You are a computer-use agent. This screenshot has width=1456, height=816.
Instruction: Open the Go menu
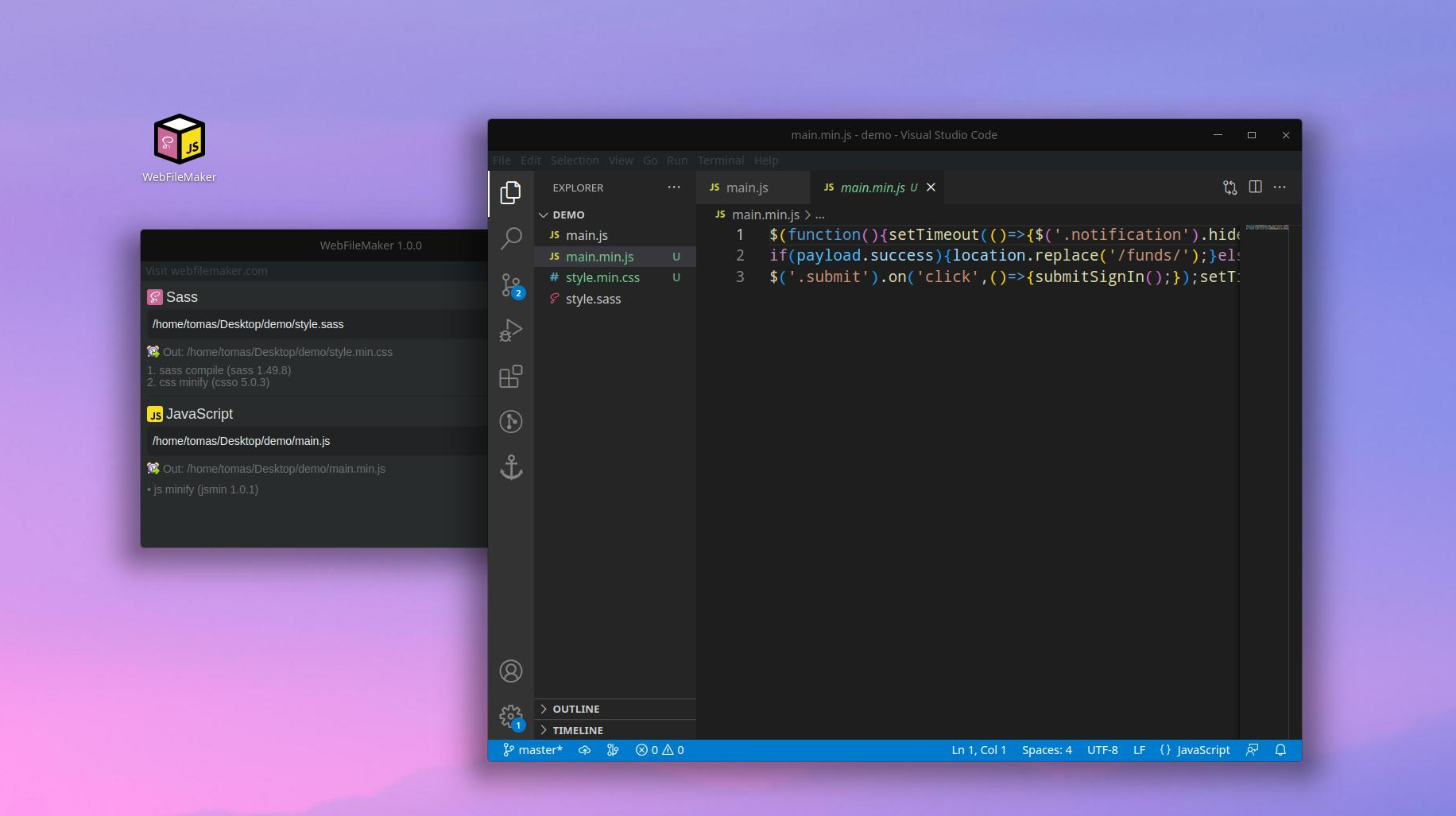pos(650,160)
